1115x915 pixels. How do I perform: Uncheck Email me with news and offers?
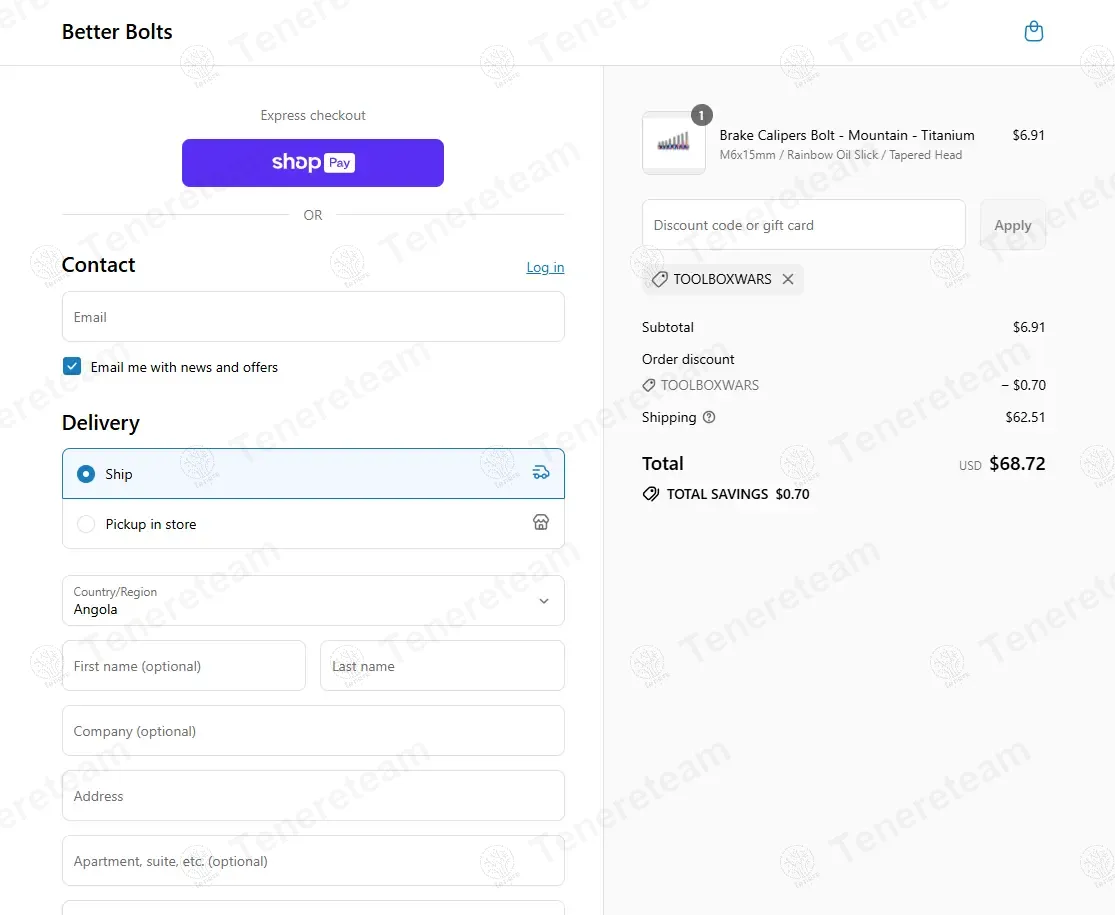click(x=72, y=367)
